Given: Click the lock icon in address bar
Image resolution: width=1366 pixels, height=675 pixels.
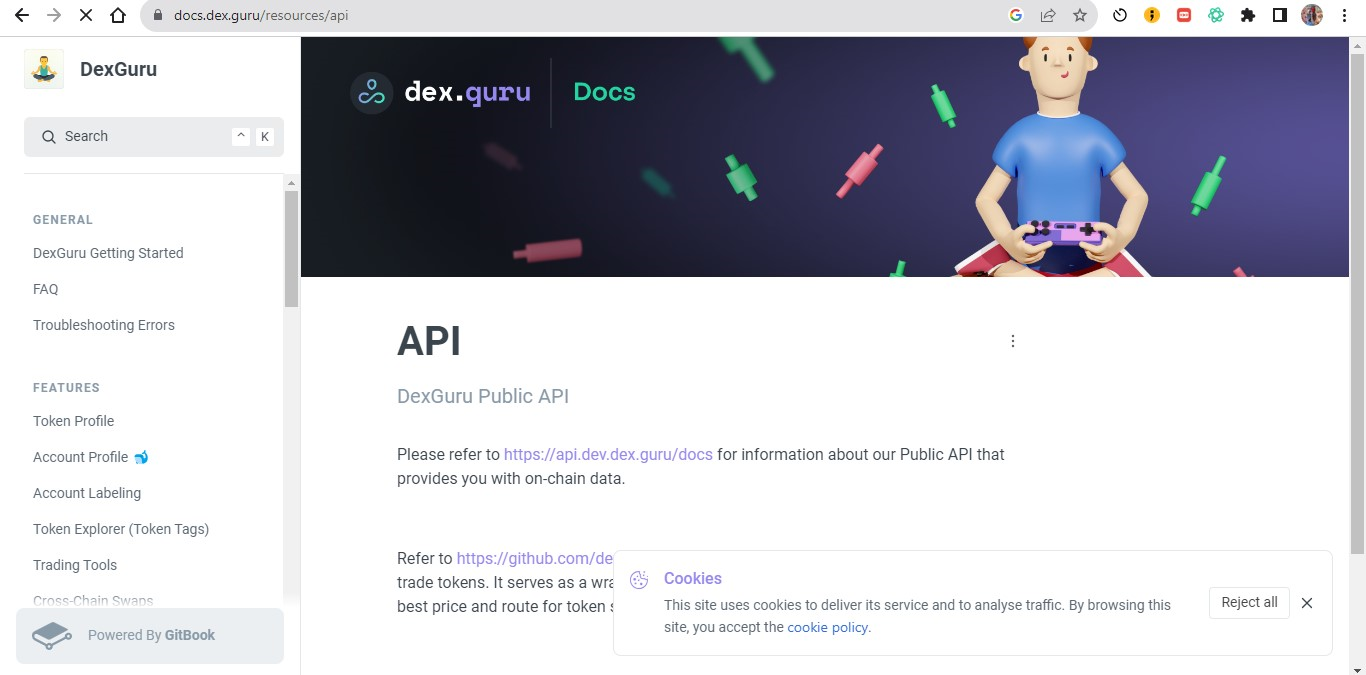Looking at the screenshot, I should tap(158, 16).
